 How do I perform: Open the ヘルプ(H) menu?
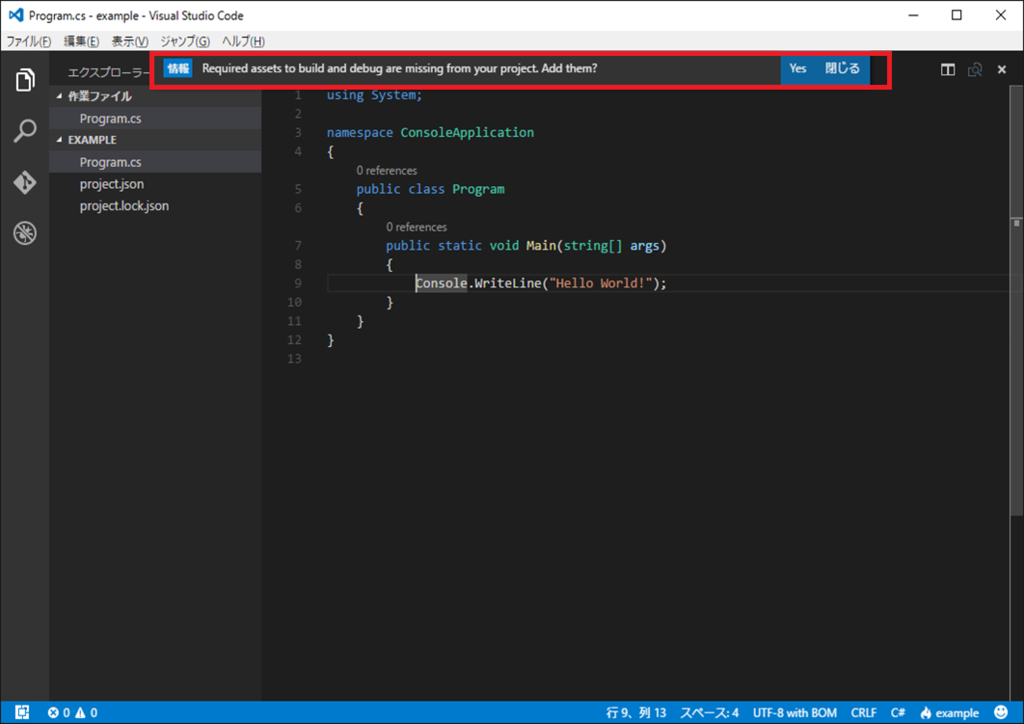244,41
